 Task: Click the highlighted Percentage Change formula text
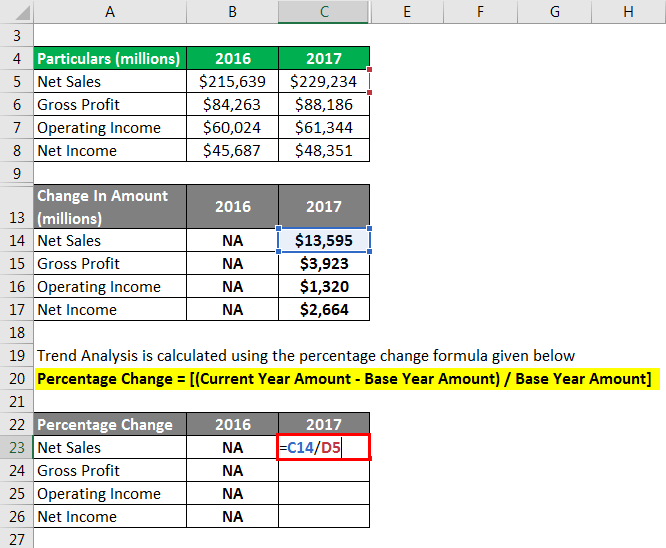(344, 379)
